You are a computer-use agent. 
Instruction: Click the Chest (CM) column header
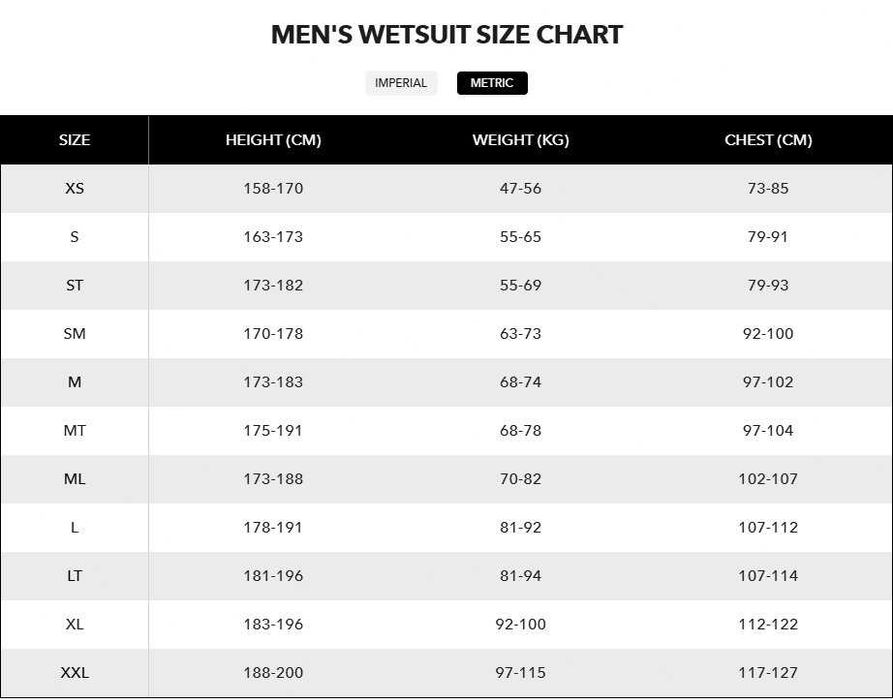pos(768,140)
